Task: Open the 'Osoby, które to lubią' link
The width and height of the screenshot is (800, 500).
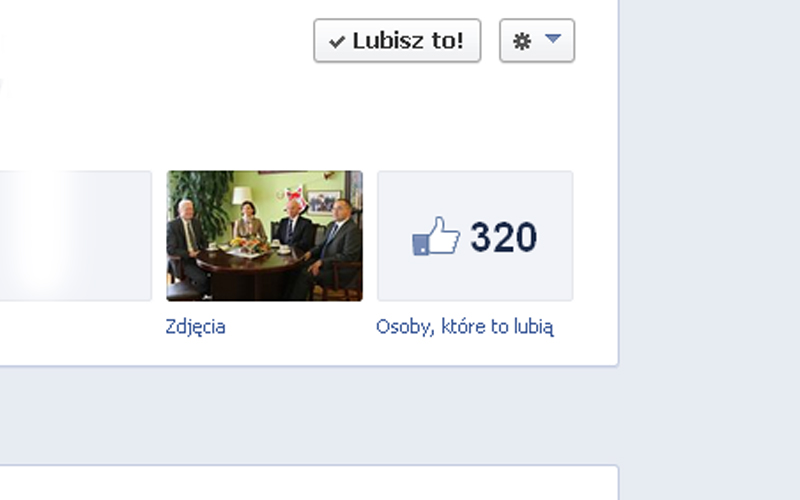Action: 464,327
